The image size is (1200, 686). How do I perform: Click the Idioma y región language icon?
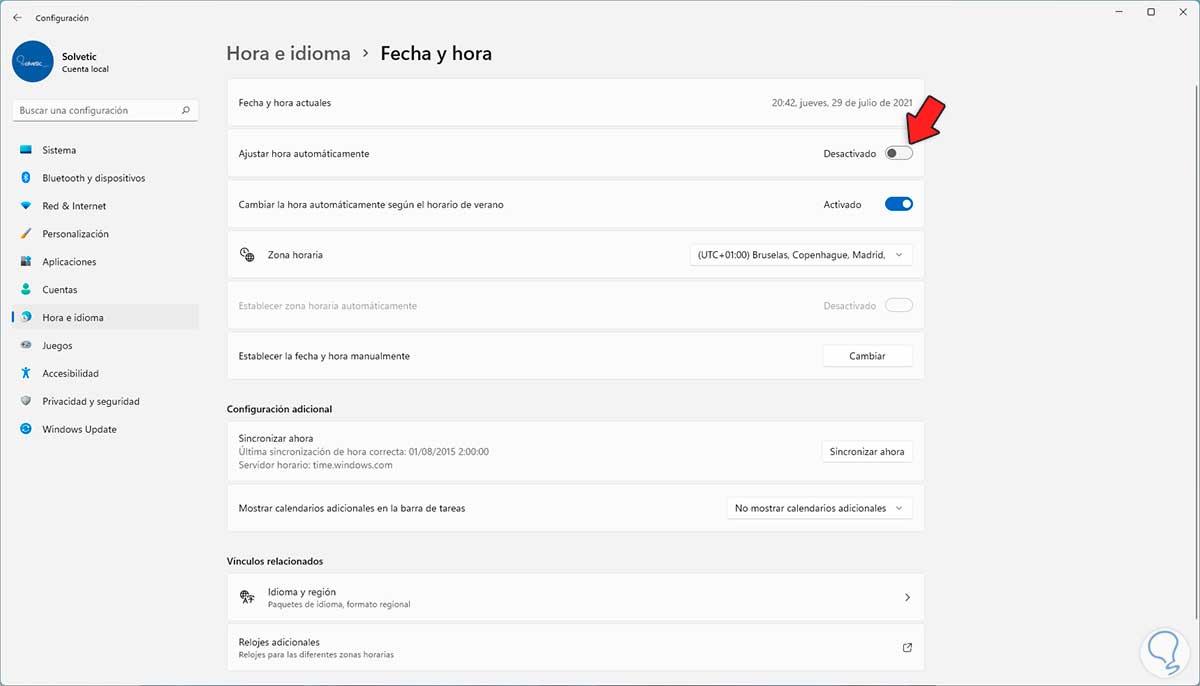point(247,597)
